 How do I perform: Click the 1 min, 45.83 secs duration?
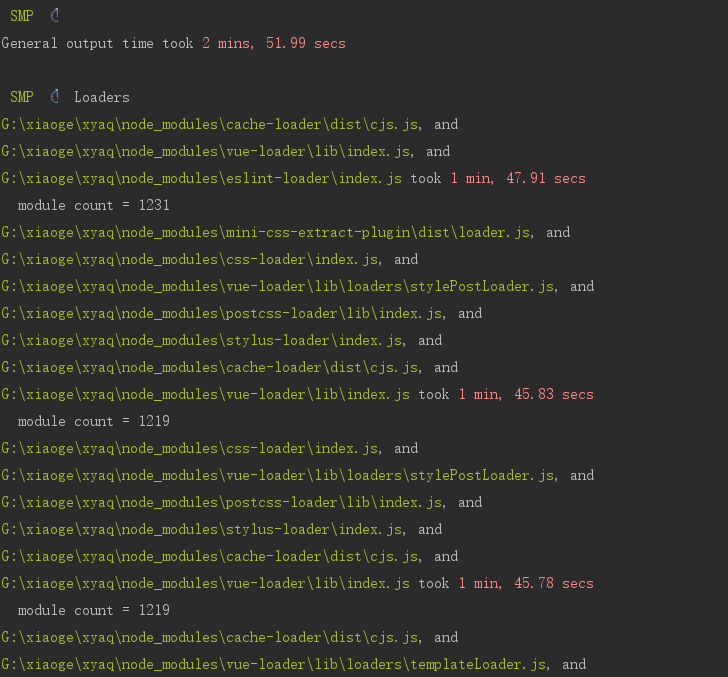(x=525, y=394)
